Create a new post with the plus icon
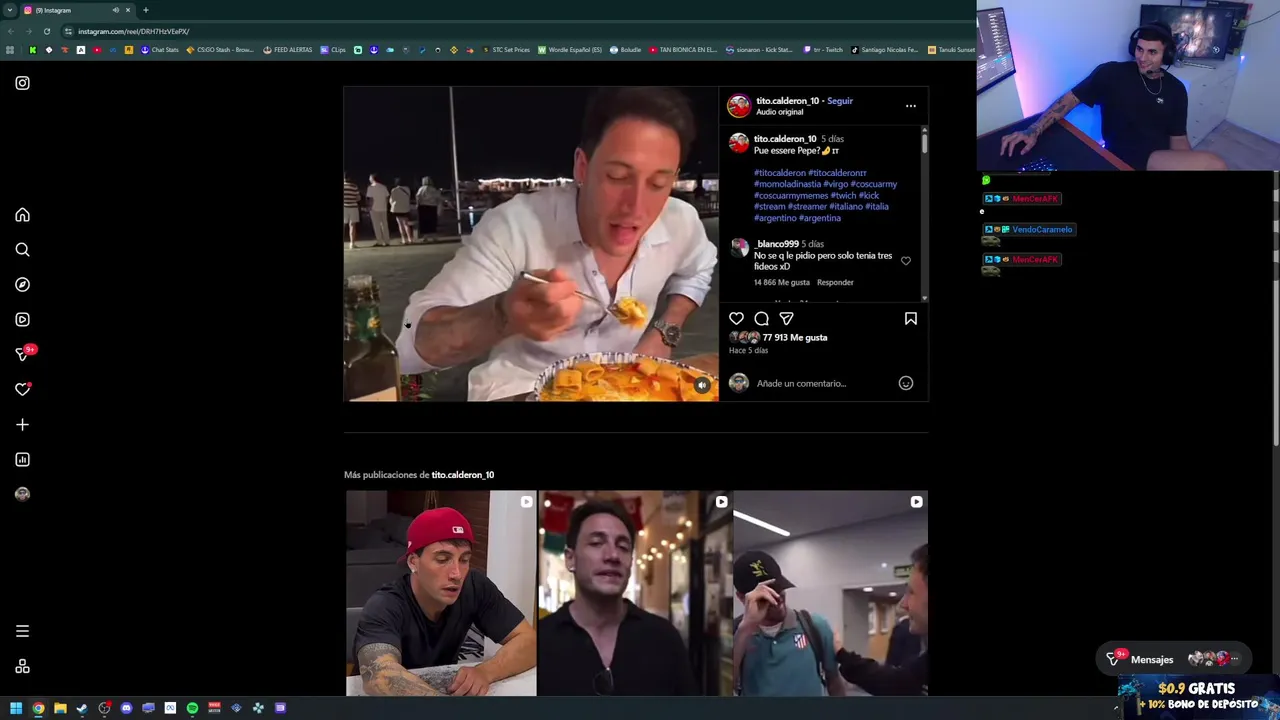1280x720 pixels. [22, 425]
